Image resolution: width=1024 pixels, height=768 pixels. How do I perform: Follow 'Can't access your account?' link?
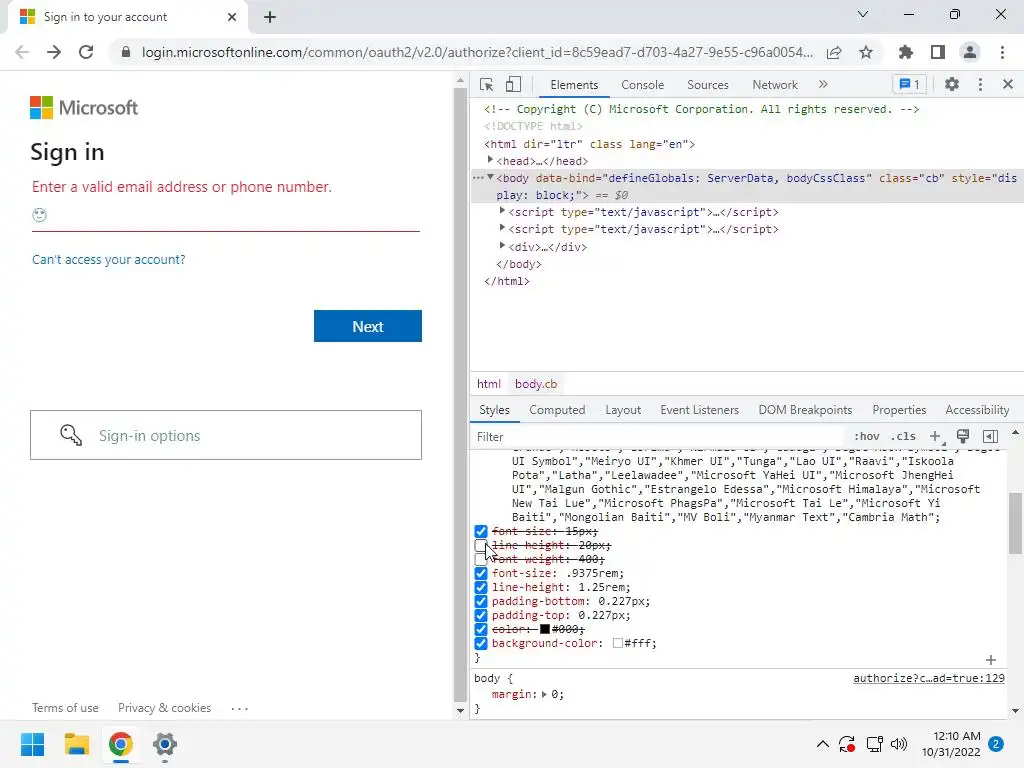pyautogui.click(x=108, y=259)
